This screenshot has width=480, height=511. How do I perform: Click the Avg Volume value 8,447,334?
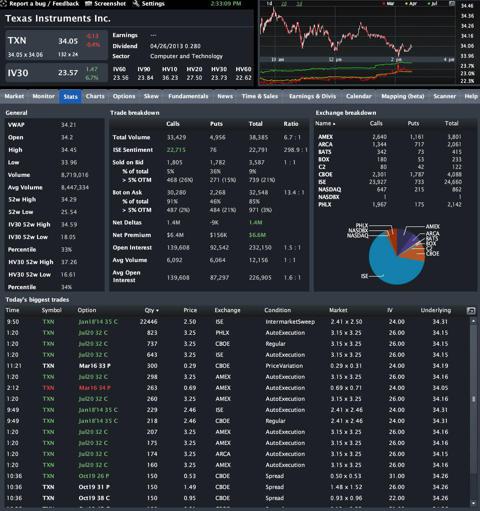coord(75,187)
